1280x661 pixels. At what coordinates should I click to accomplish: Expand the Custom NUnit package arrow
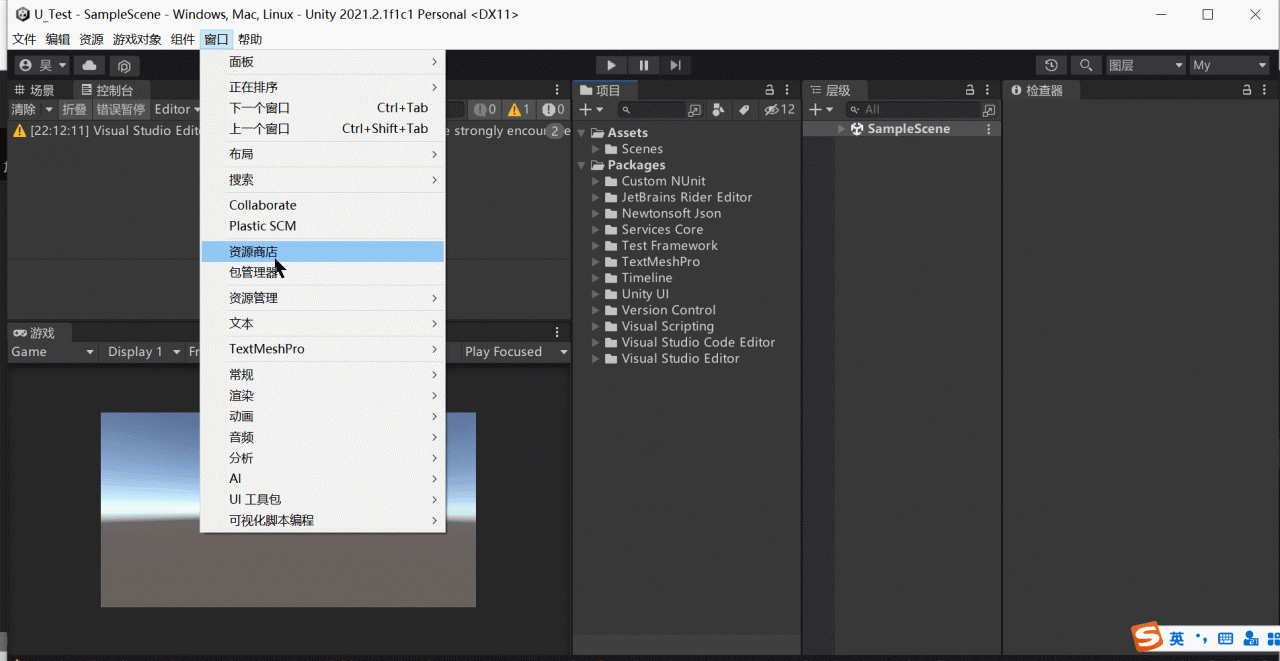[x=596, y=181]
